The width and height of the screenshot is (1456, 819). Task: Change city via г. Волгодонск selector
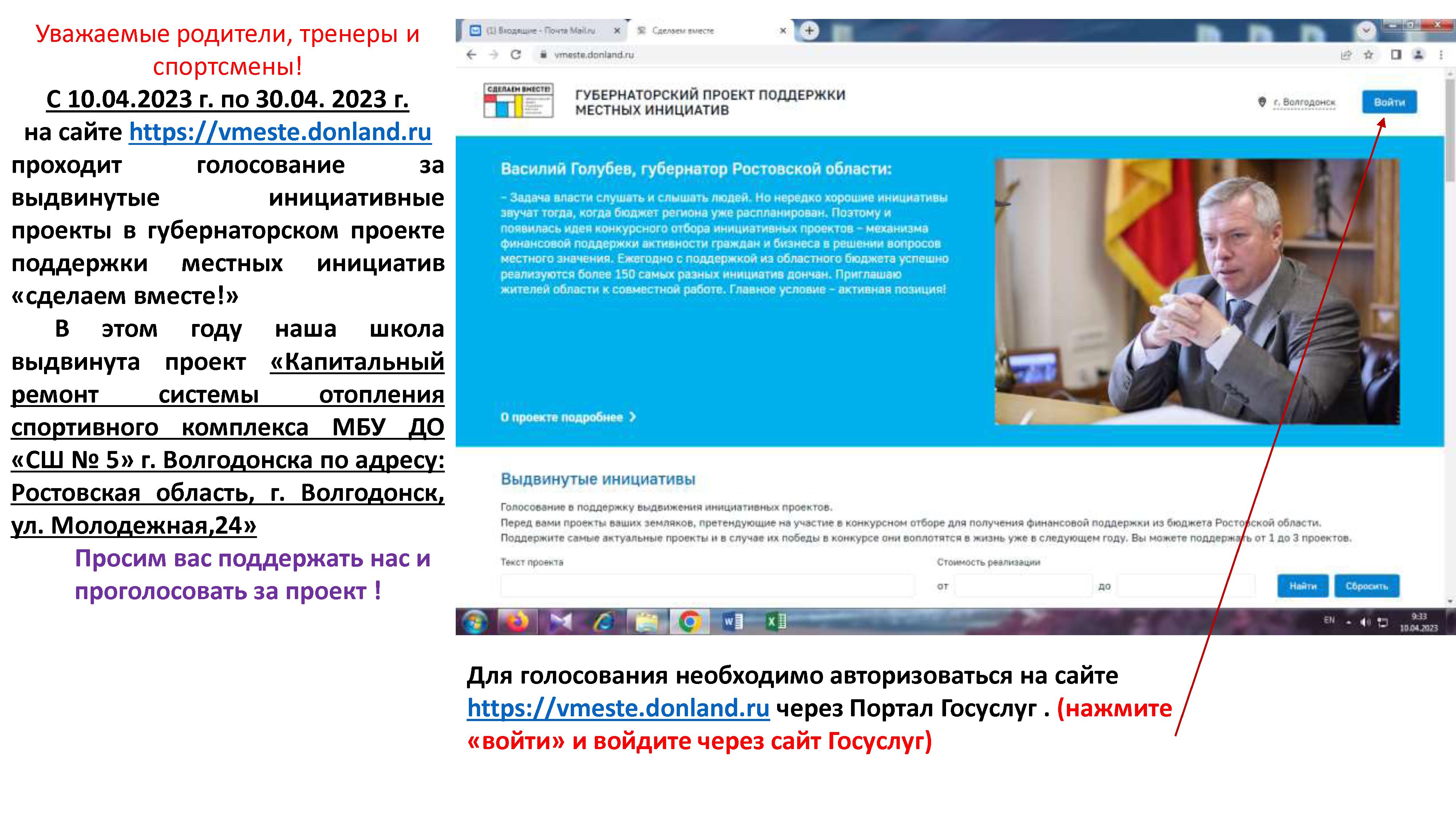1304,102
